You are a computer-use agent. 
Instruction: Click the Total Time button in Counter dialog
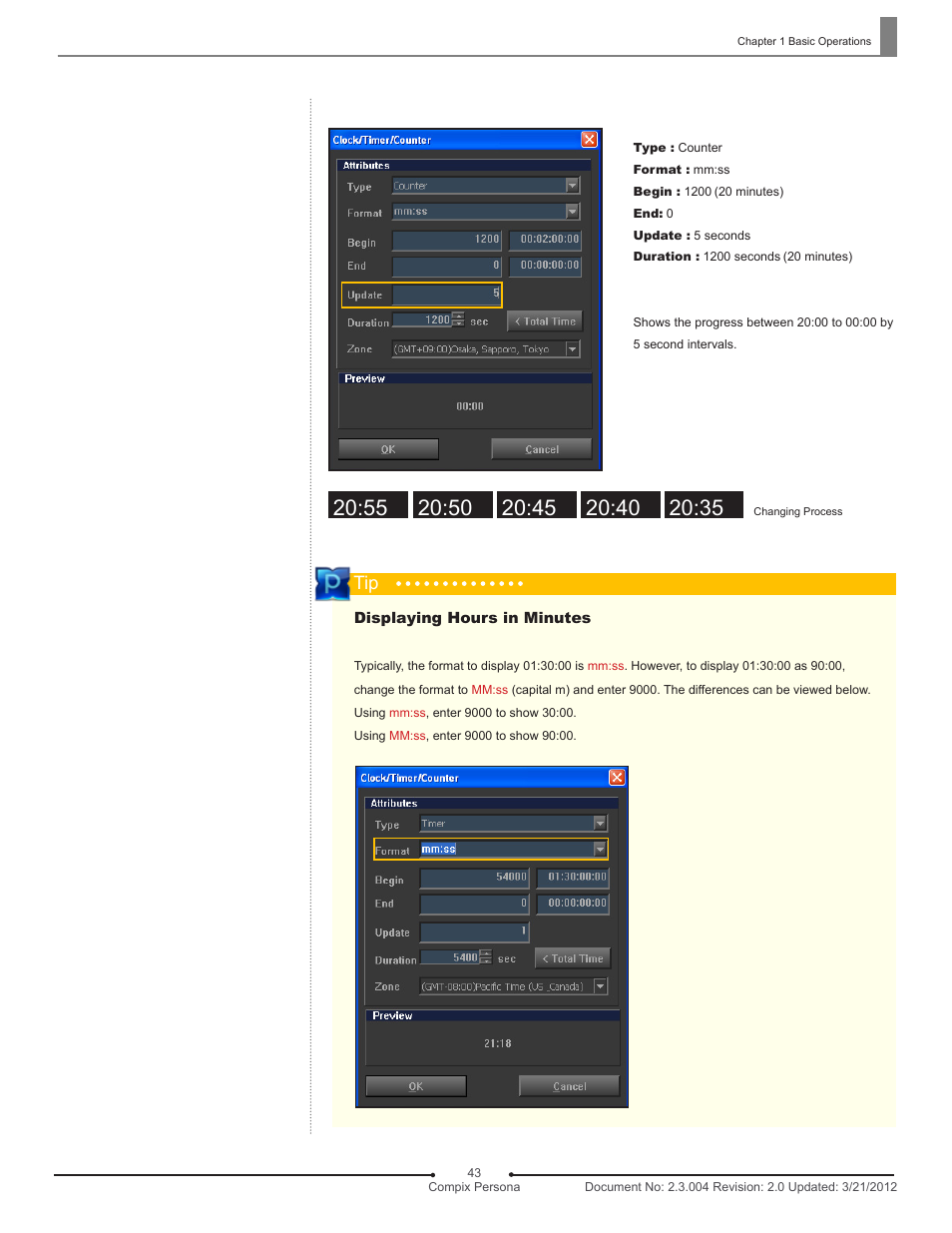pyautogui.click(x=545, y=321)
